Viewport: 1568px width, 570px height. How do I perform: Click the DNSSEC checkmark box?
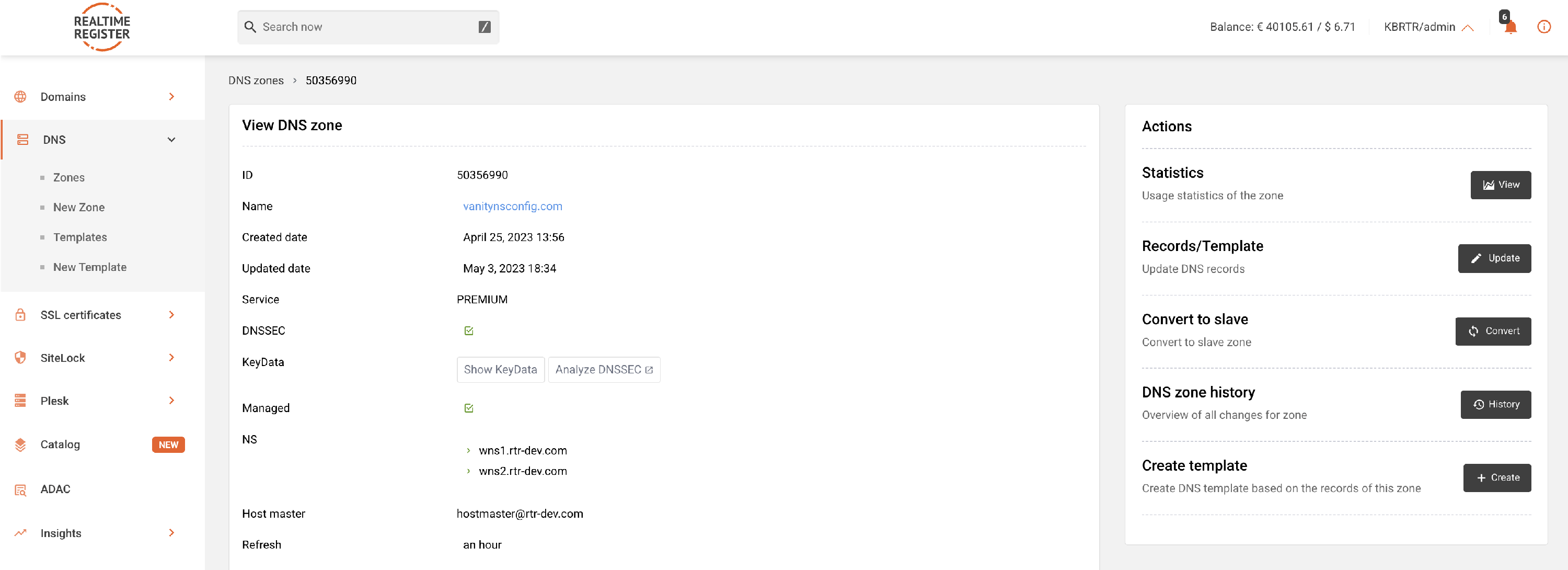pos(469,330)
